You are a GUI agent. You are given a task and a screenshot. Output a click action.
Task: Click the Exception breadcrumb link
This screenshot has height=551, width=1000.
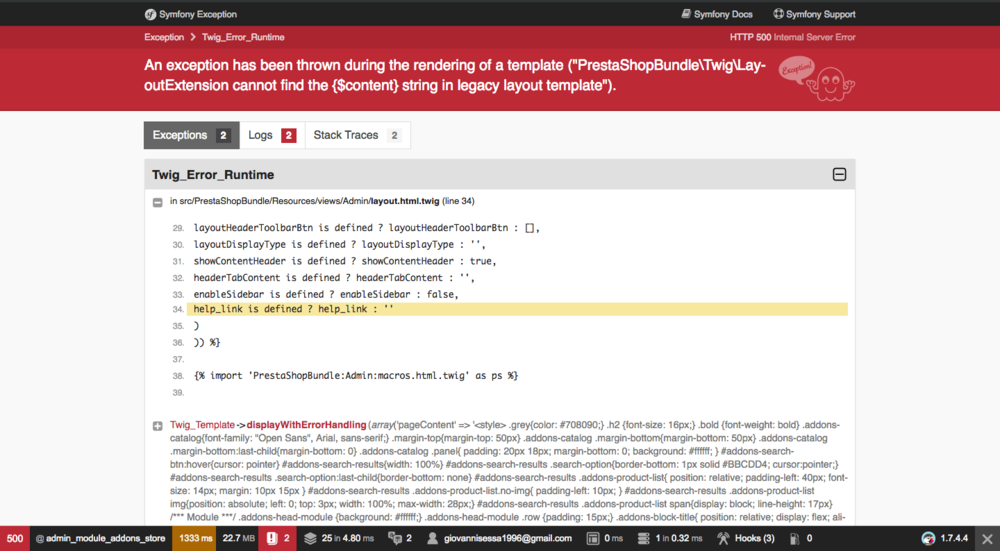point(164,37)
